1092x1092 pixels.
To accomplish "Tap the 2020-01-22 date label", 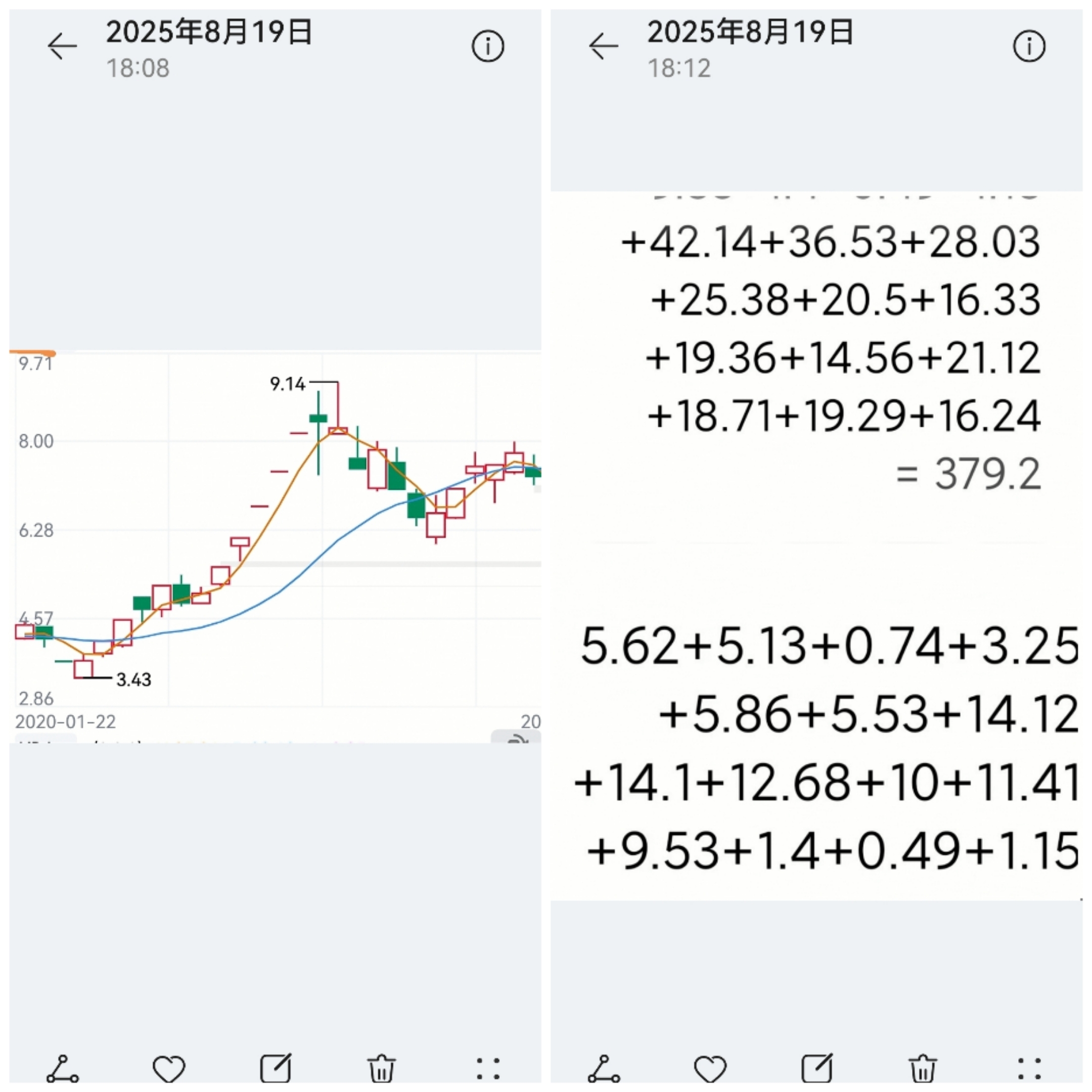I will pyautogui.click(x=66, y=722).
